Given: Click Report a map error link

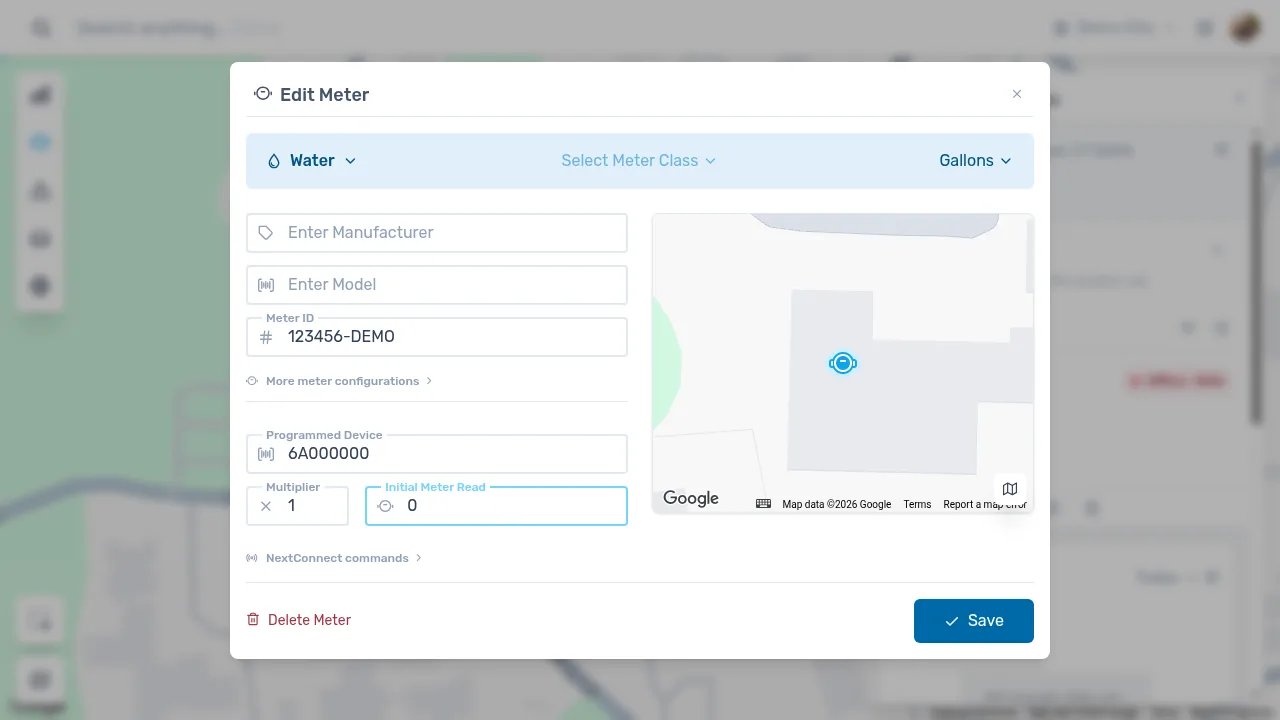Looking at the screenshot, I should (x=985, y=504).
